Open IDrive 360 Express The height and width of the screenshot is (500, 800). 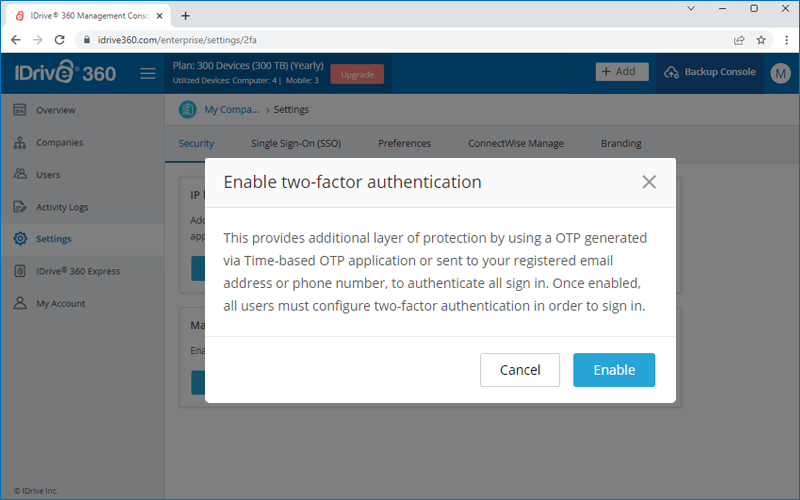pyautogui.click(x=67, y=271)
